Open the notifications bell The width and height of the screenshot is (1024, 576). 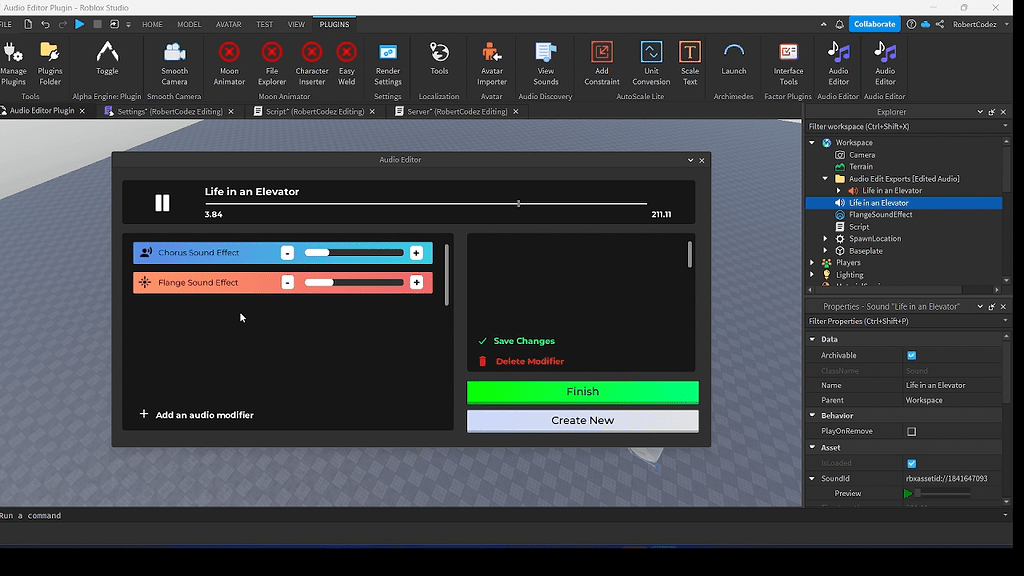[x=840, y=24]
